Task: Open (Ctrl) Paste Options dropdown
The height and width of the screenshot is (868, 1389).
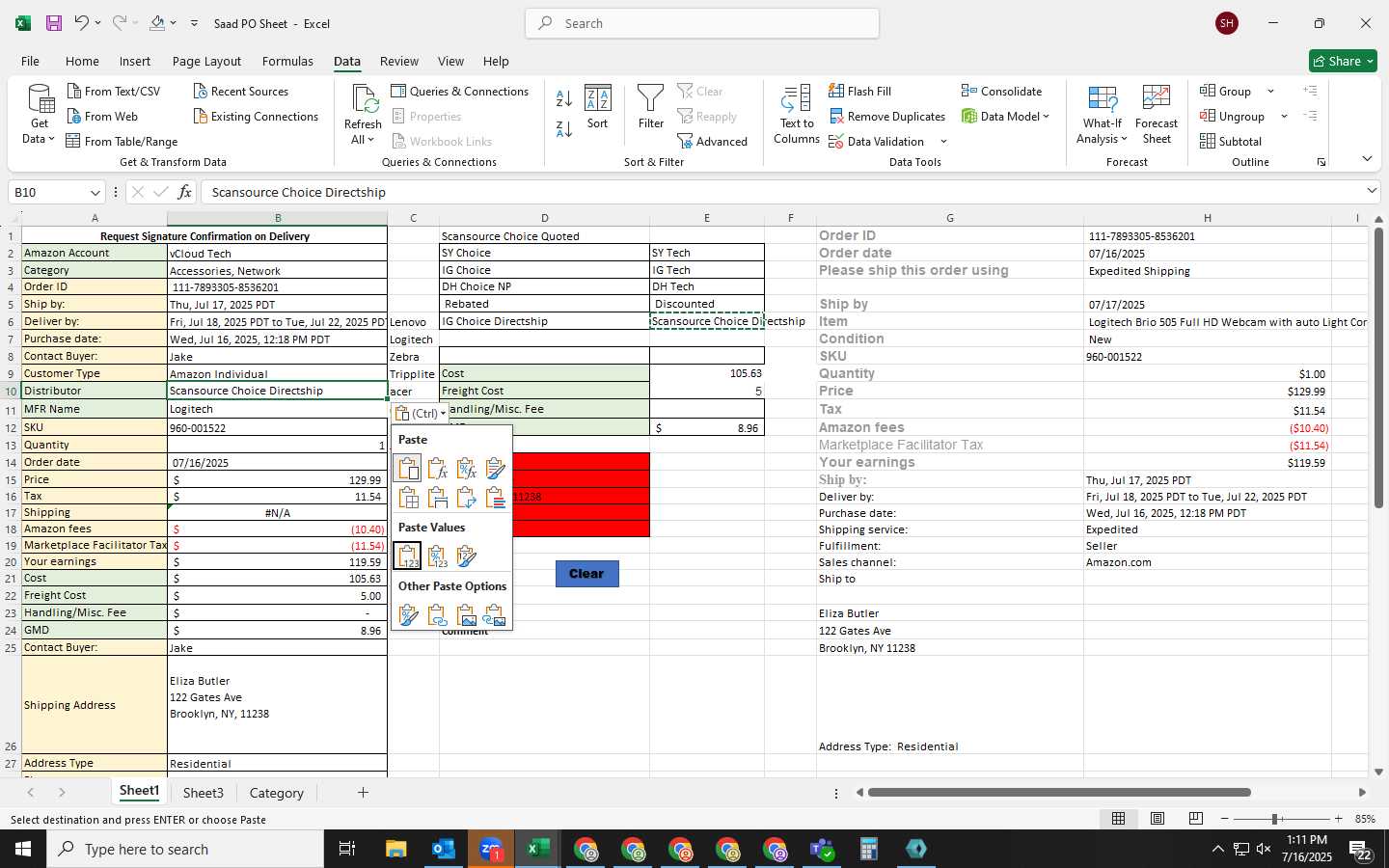Action: (x=421, y=413)
